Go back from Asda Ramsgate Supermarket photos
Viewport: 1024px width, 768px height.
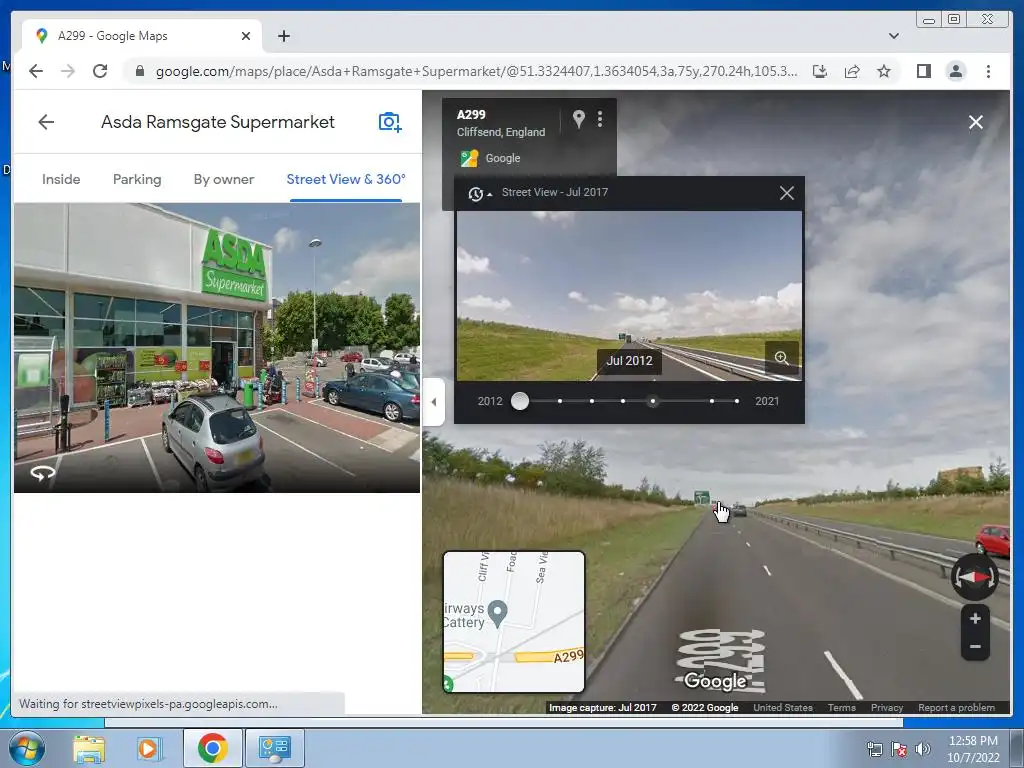(46, 121)
